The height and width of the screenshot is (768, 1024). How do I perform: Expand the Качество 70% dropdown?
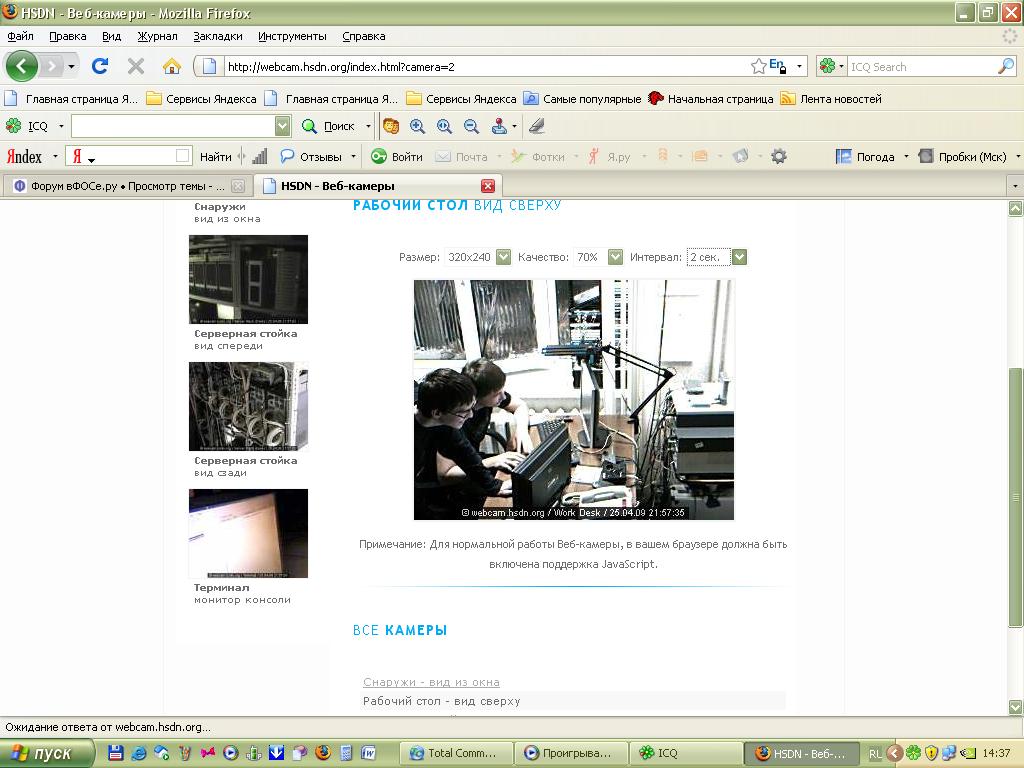pyautogui.click(x=615, y=257)
